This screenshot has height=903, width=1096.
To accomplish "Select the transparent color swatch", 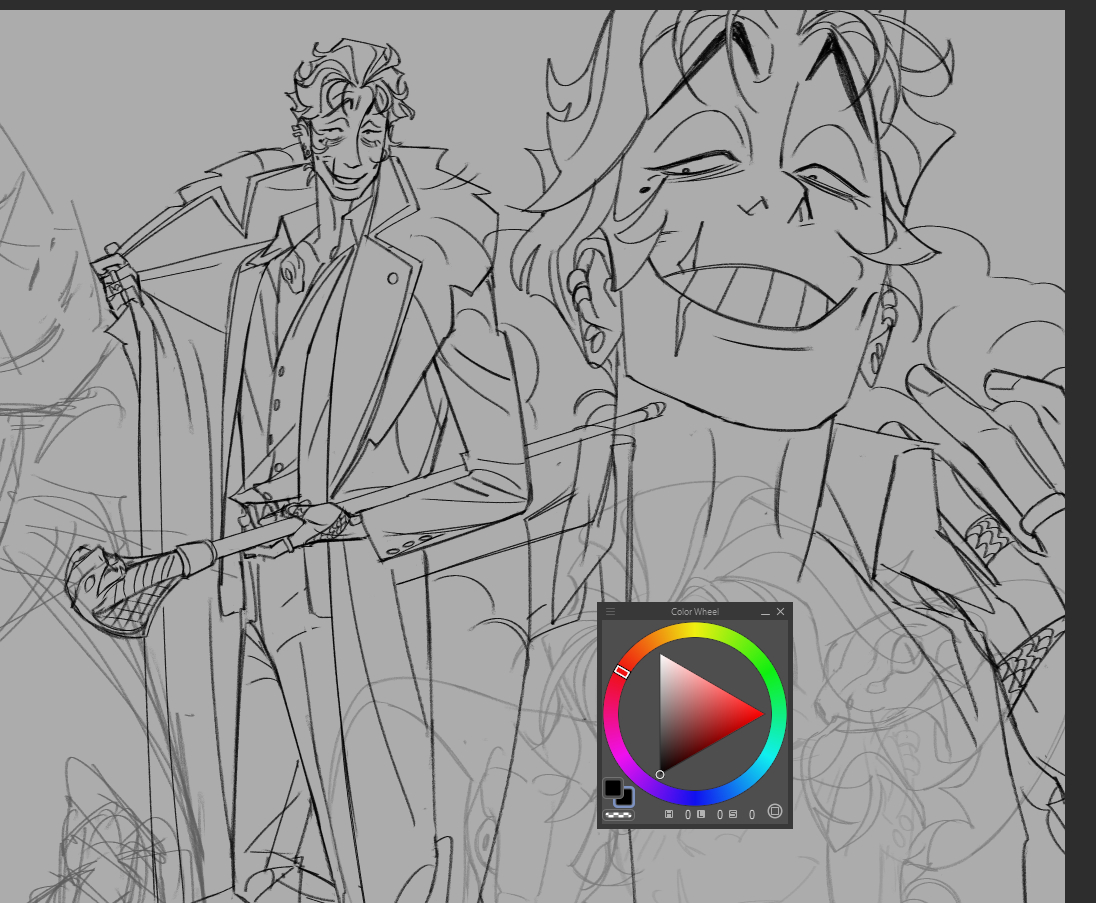I will (x=618, y=815).
